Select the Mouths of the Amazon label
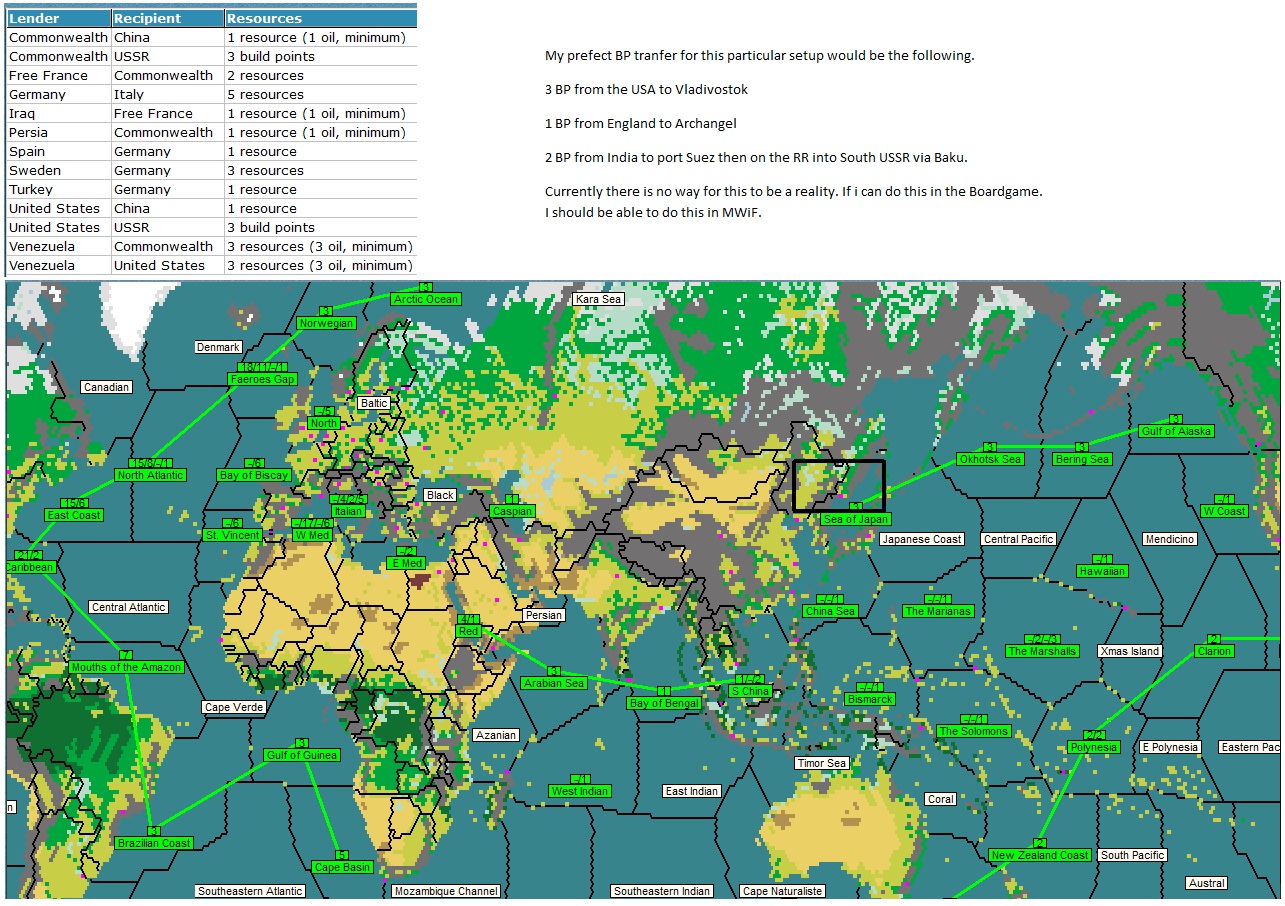 click(127, 667)
